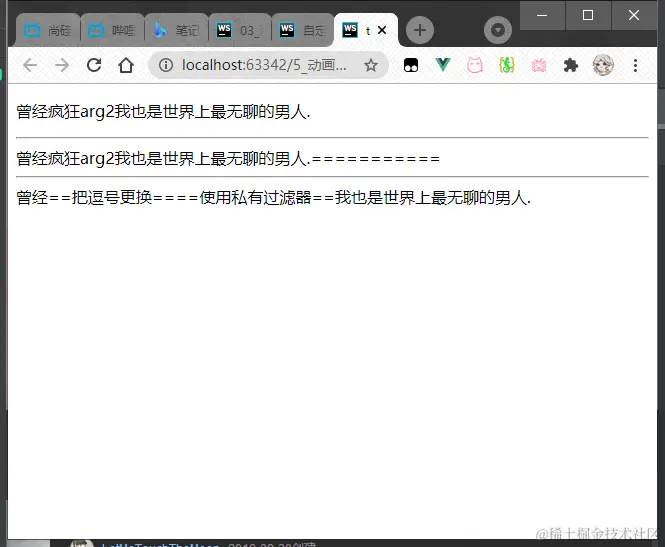Open the extensions puzzle piece menu
Viewport: 665px width, 547px height.
click(x=570, y=65)
